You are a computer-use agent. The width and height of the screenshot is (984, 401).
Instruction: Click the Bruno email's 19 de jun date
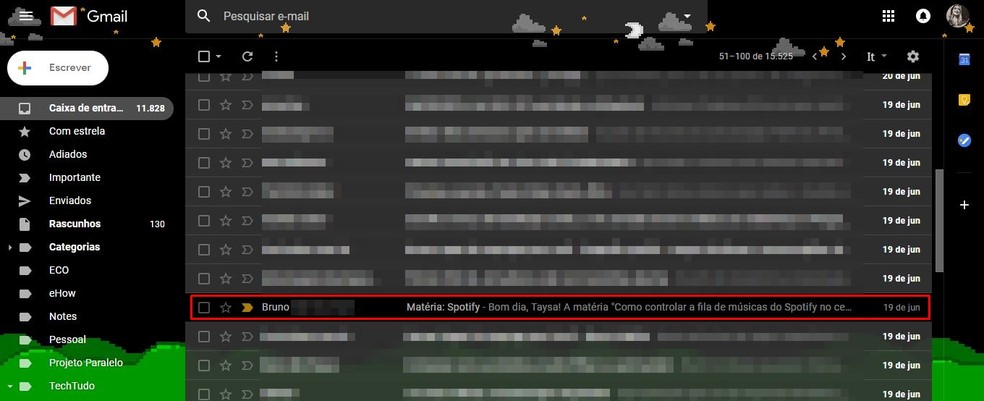click(x=901, y=307)
